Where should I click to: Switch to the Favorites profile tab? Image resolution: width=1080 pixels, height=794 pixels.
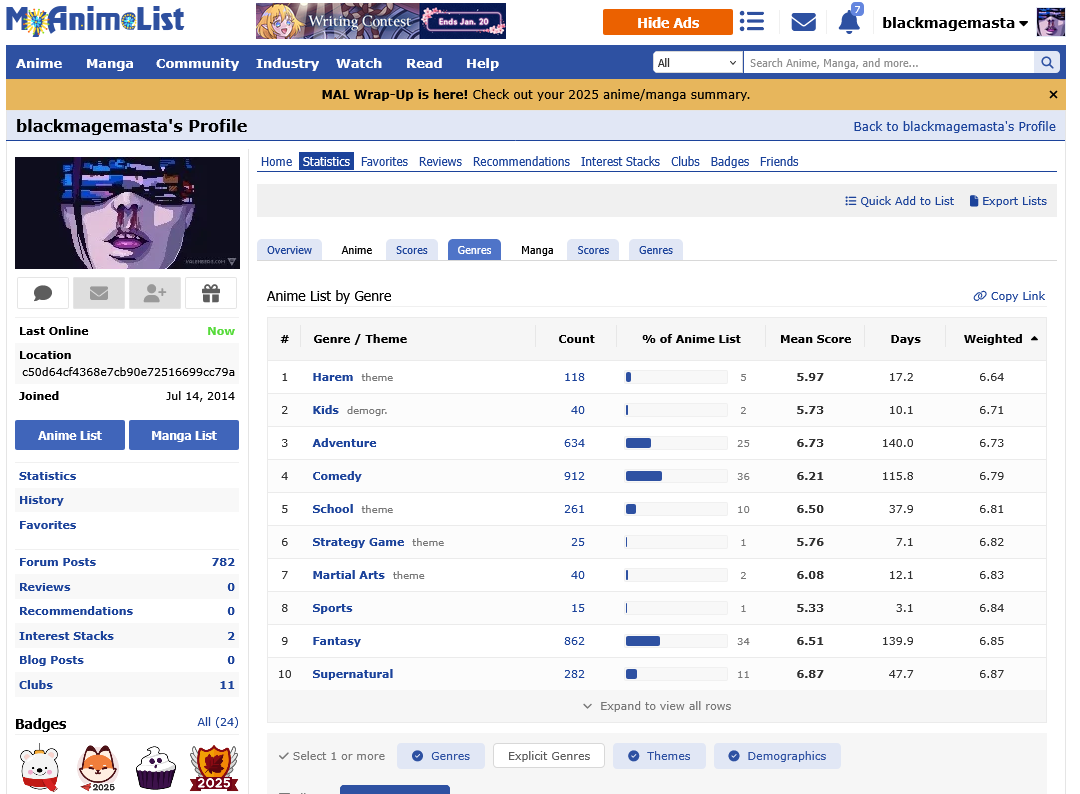click(x=384, y=162)
